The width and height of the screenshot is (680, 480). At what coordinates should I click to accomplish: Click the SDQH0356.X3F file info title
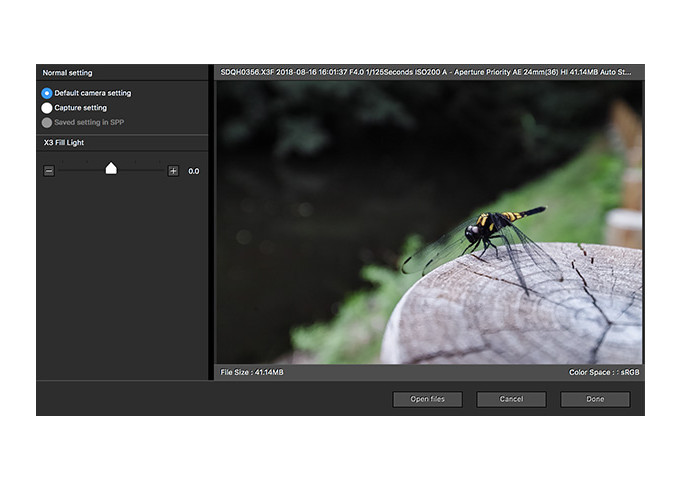point(426,72)
